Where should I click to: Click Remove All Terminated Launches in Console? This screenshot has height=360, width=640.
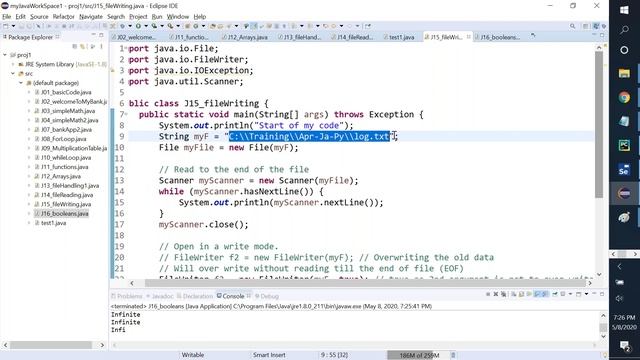(503, 294)
